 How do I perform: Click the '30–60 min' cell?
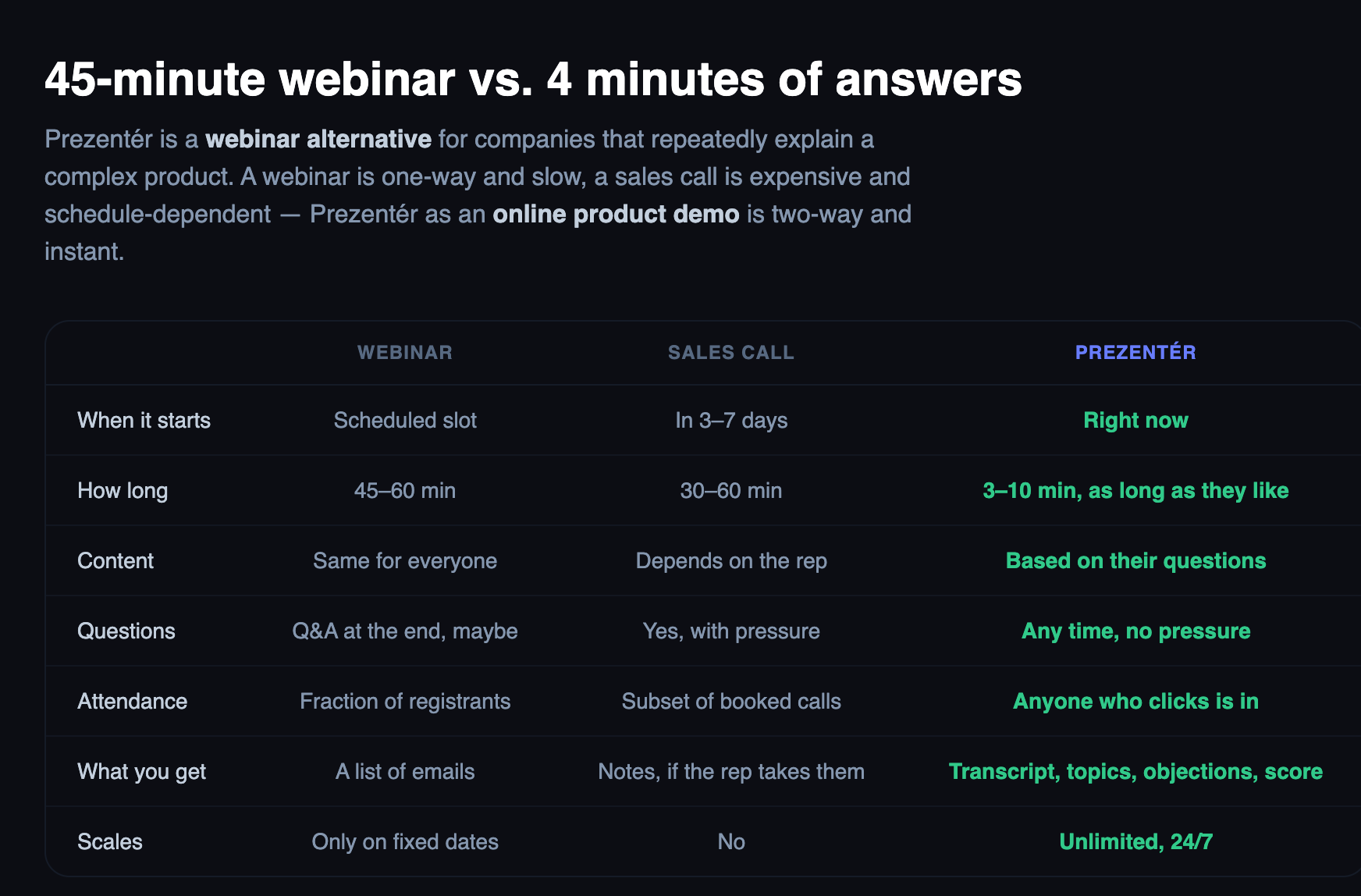point(731,490)
